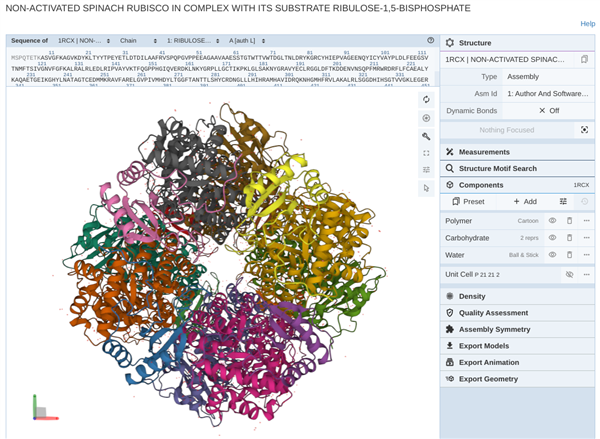Expand the Export Geometry section
The height and width of the screenshot is (439, 600).
coord(517,379)
